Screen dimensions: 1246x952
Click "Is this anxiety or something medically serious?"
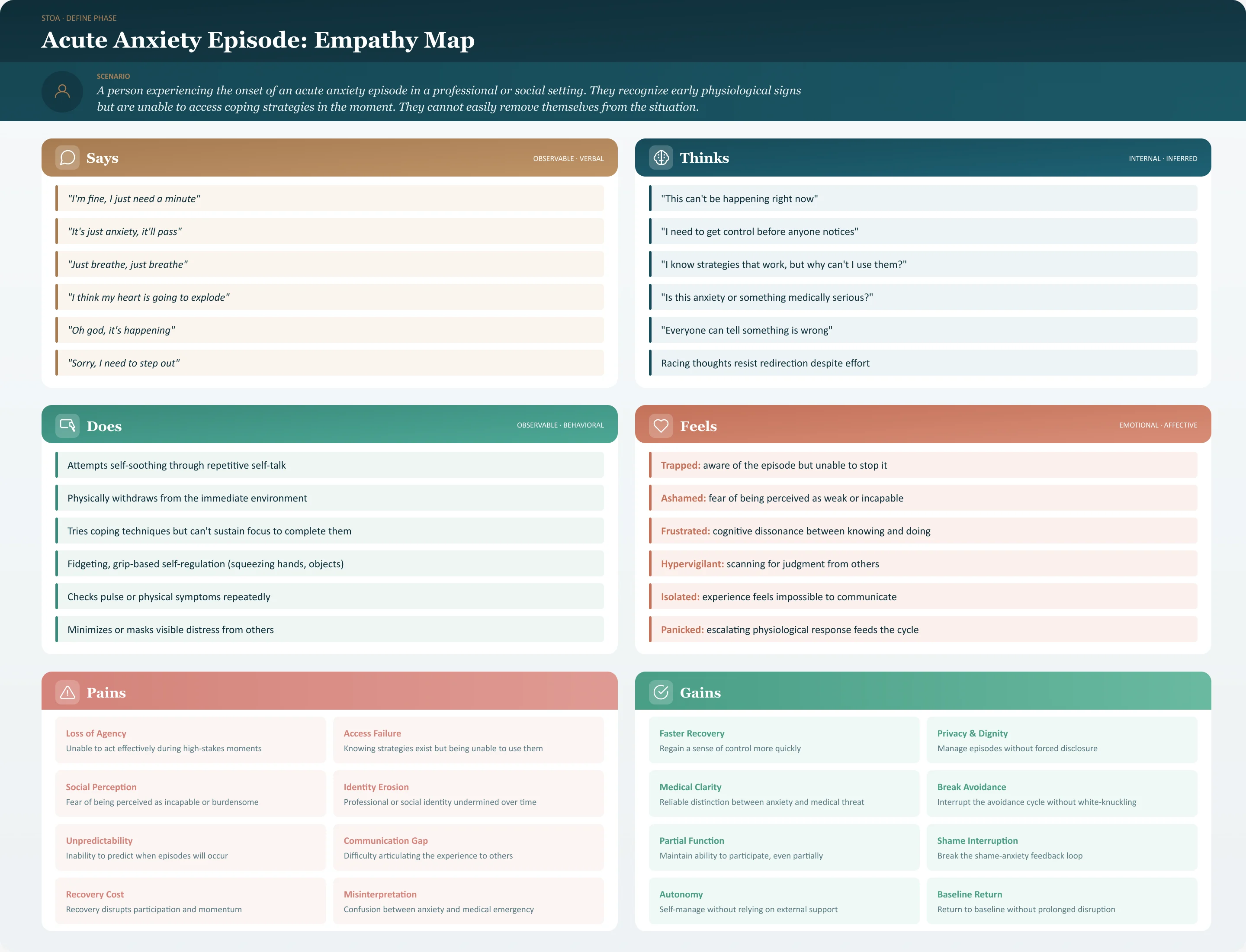pyautogui.click(x=923, y=297)
